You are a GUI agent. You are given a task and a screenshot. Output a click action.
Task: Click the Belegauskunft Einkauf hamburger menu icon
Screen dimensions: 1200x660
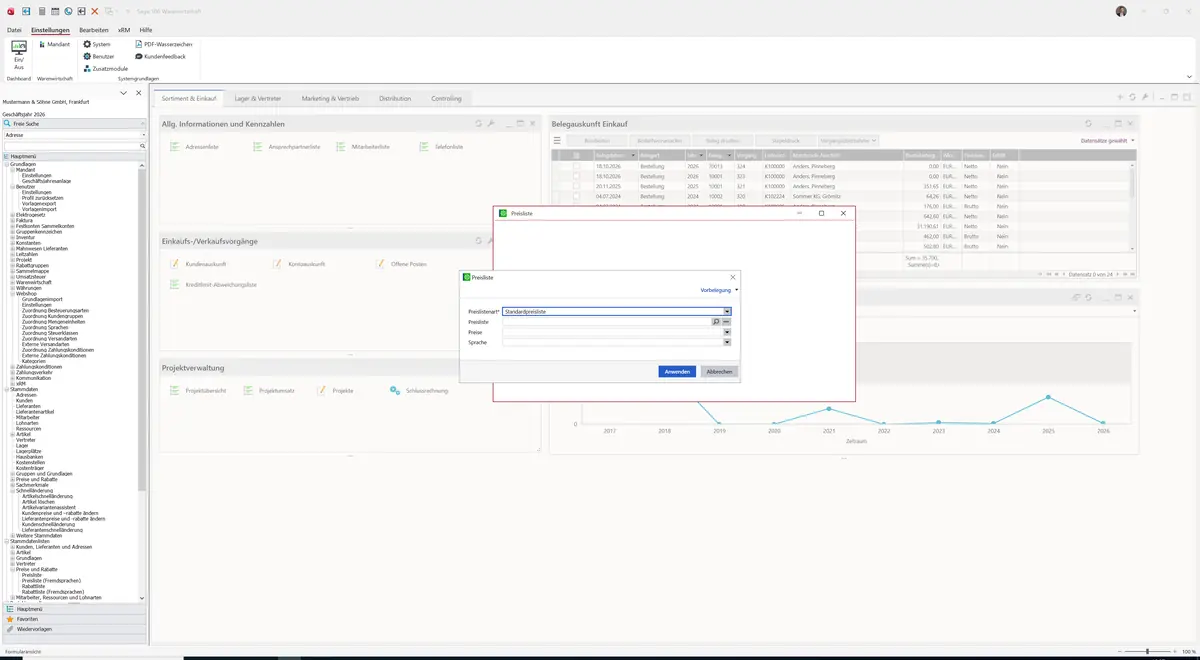557,141
